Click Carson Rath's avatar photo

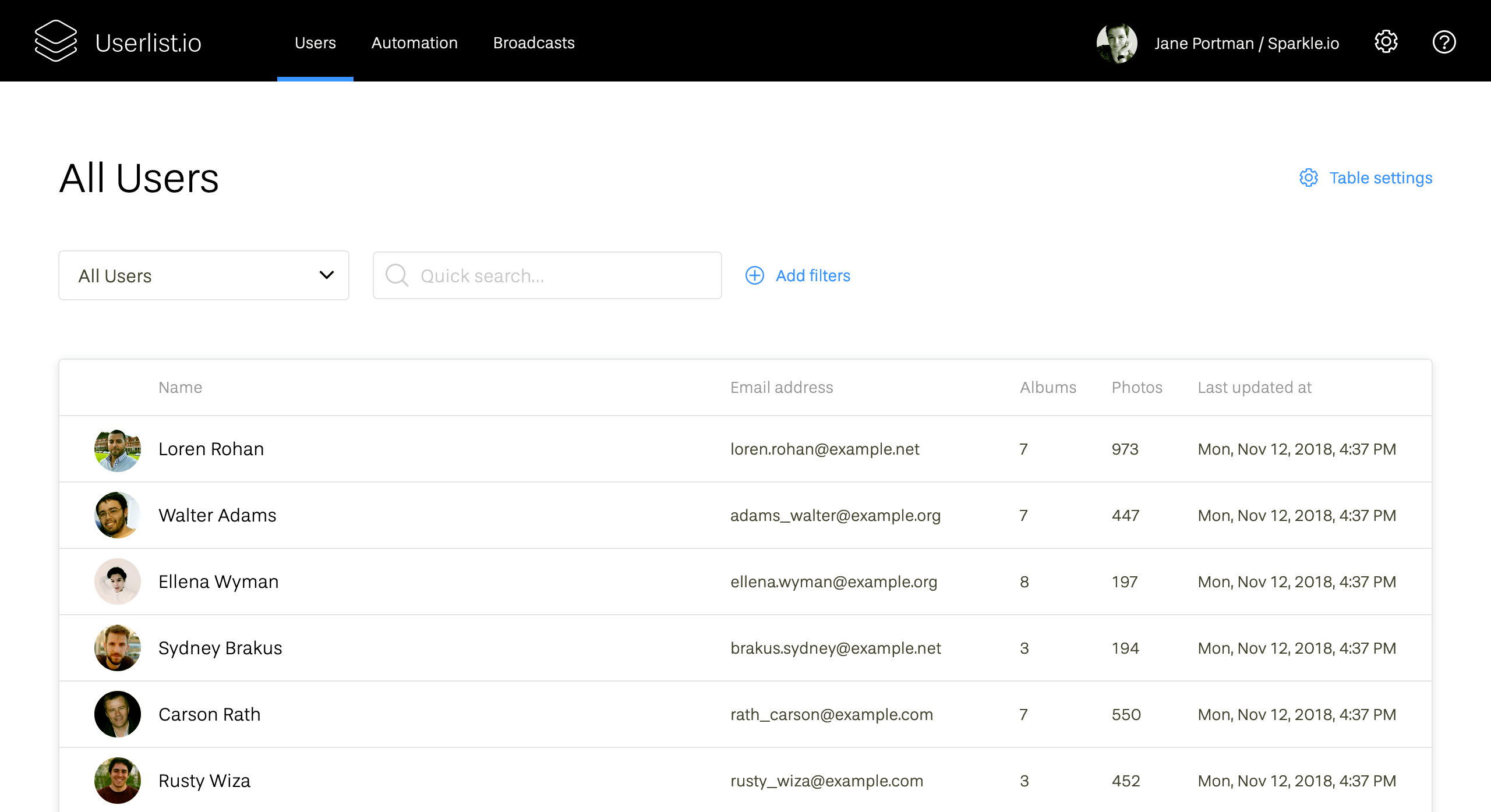118,714
